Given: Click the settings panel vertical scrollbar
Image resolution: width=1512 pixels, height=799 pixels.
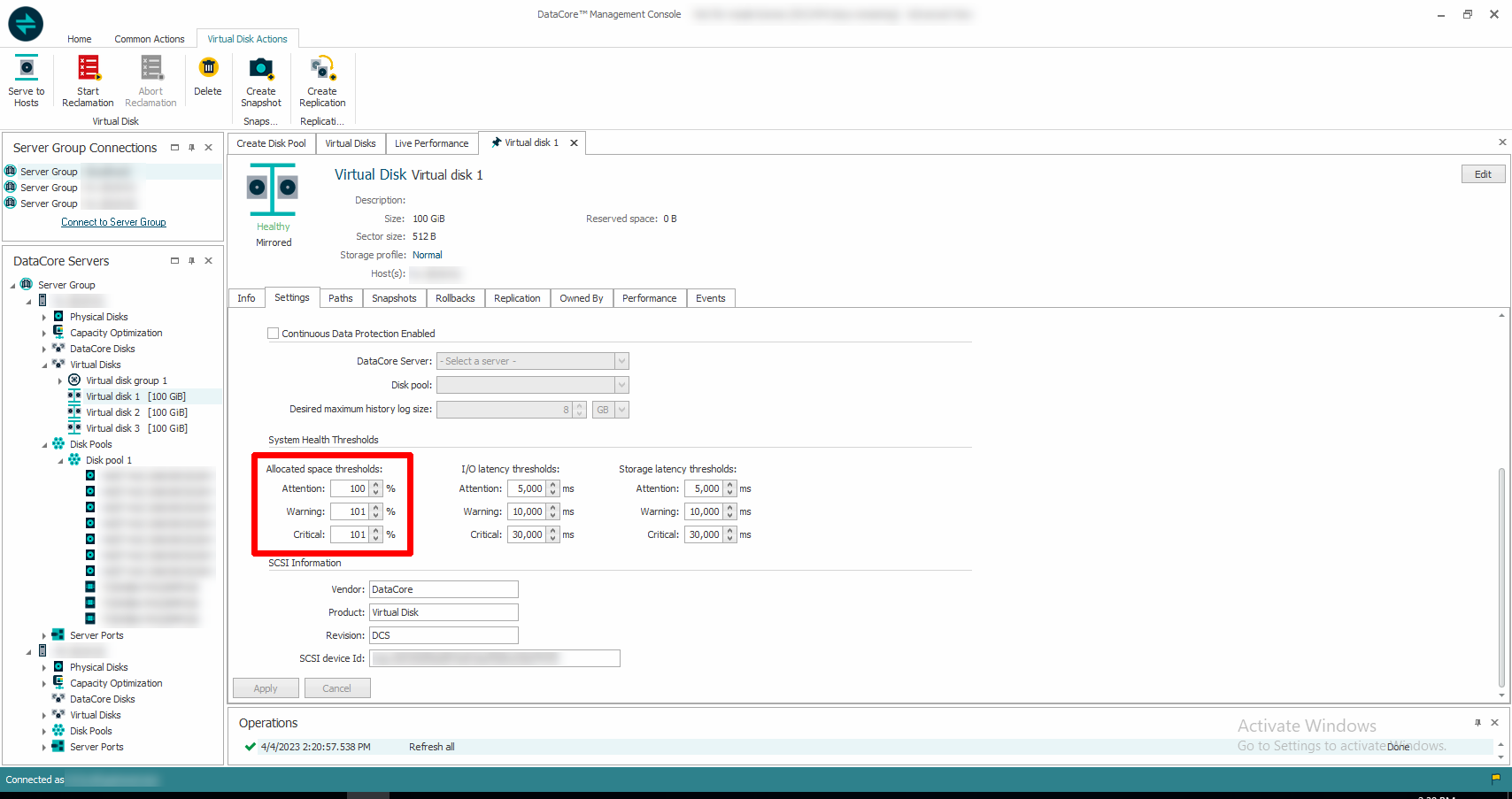Looking at the screenshot, I should click(x=1501, y=575).
